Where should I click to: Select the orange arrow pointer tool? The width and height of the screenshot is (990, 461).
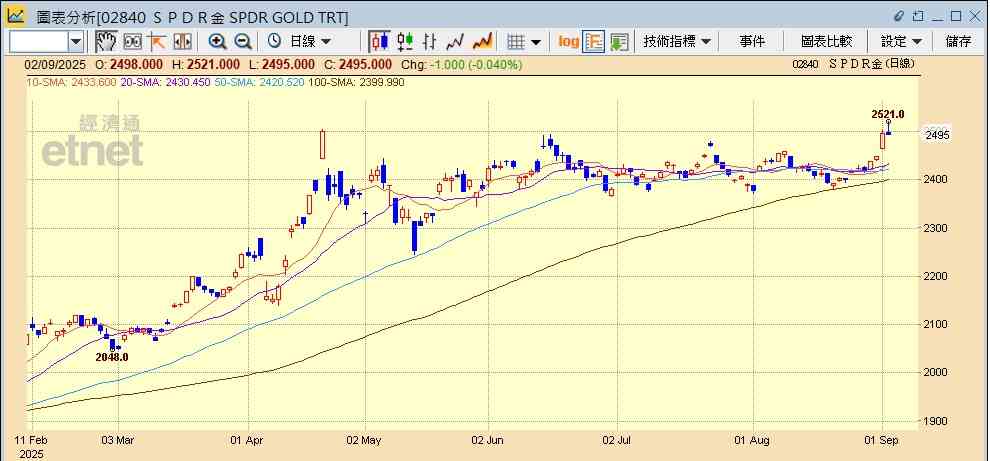click(x=156, y=42)
